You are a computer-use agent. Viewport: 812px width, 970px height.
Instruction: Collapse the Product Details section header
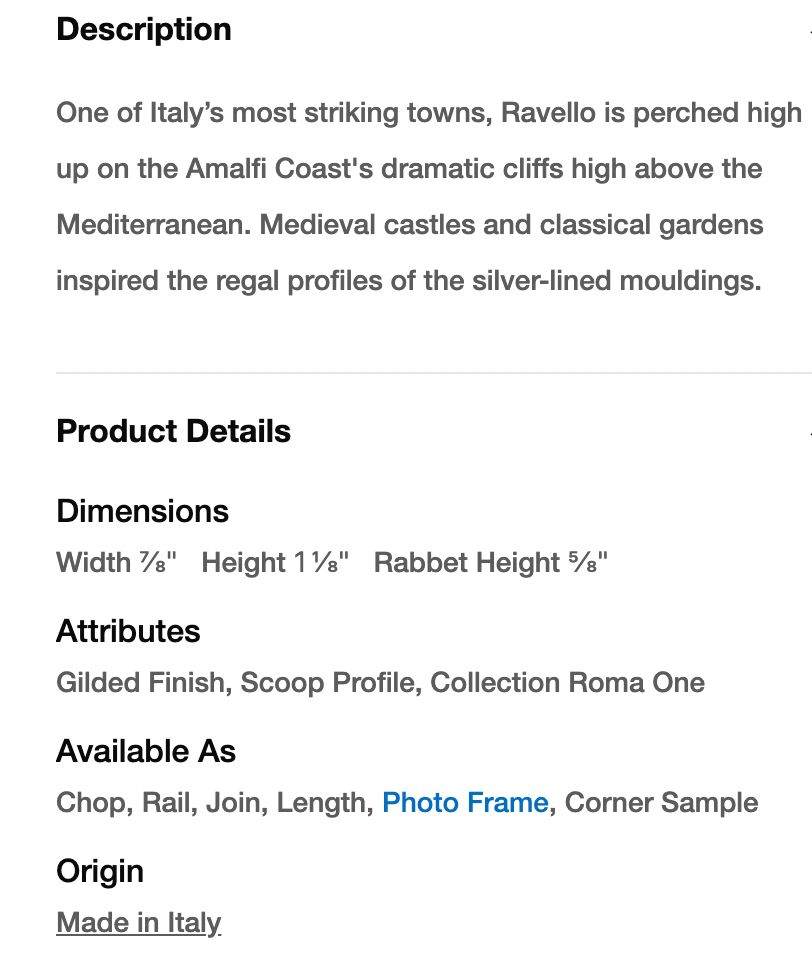pyautogui.click(x=173, y=431)
